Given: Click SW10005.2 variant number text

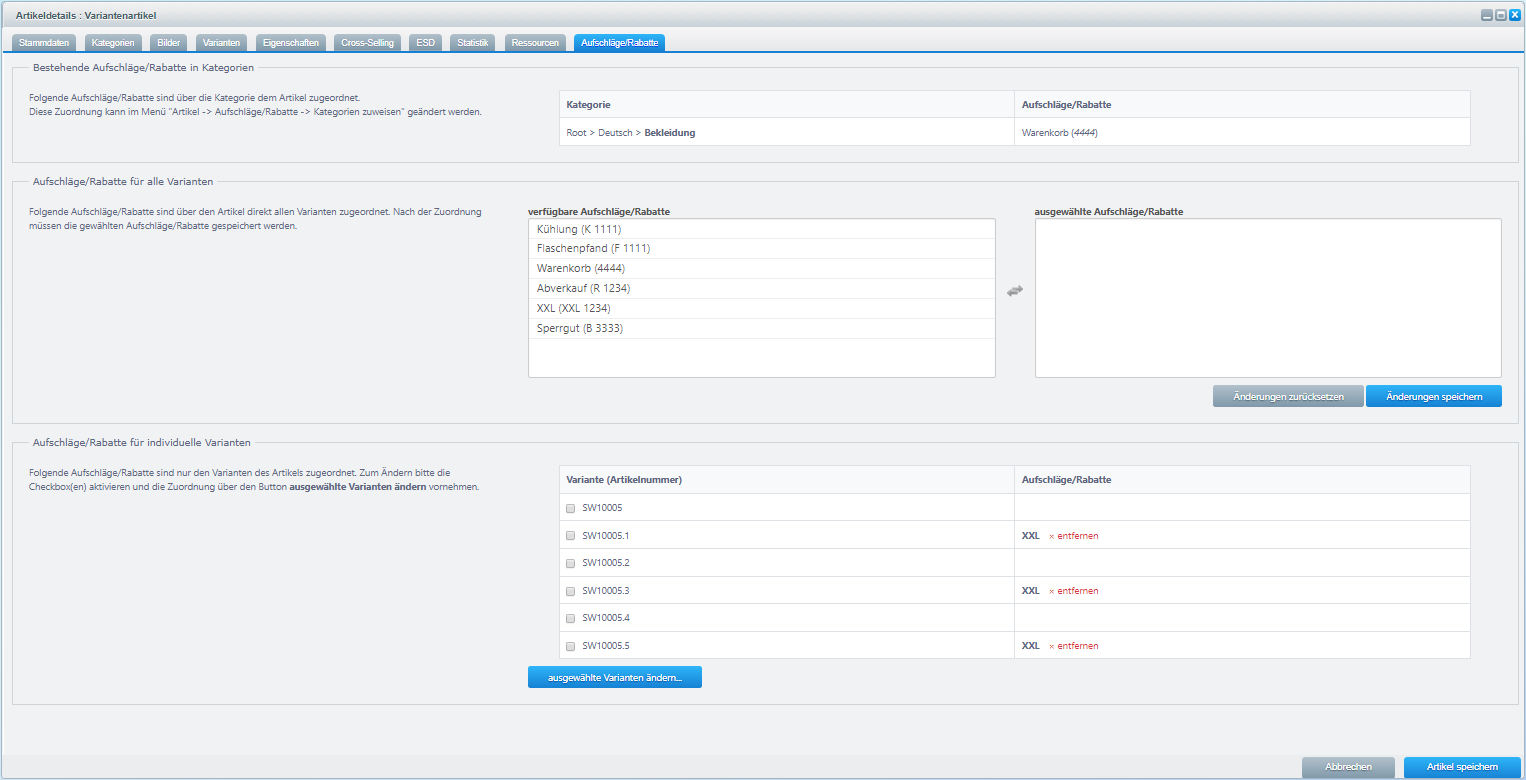Looking at the screenshot, I should 606,563.
